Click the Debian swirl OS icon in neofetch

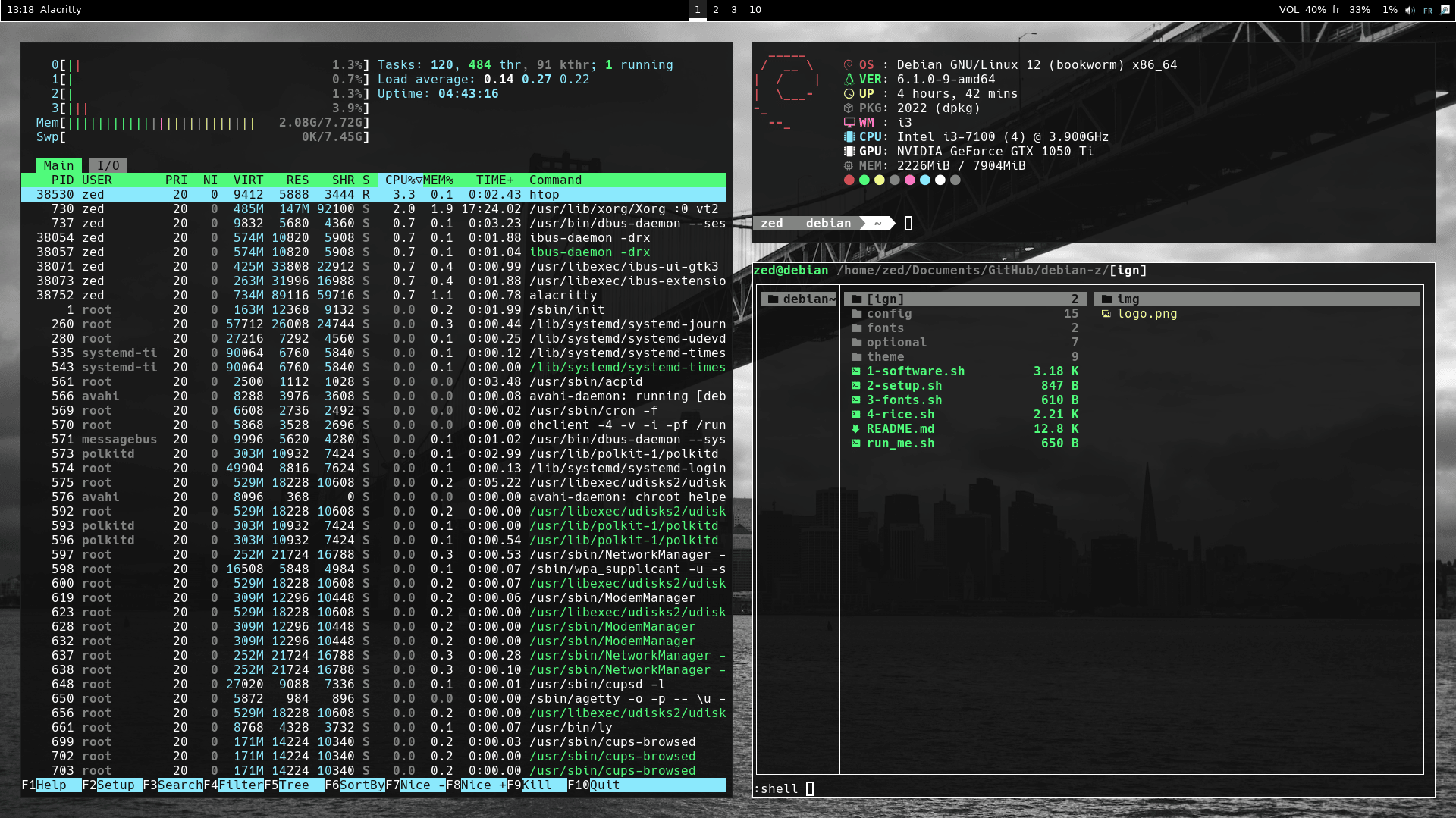pyautogui.click(x=847, y=64)
